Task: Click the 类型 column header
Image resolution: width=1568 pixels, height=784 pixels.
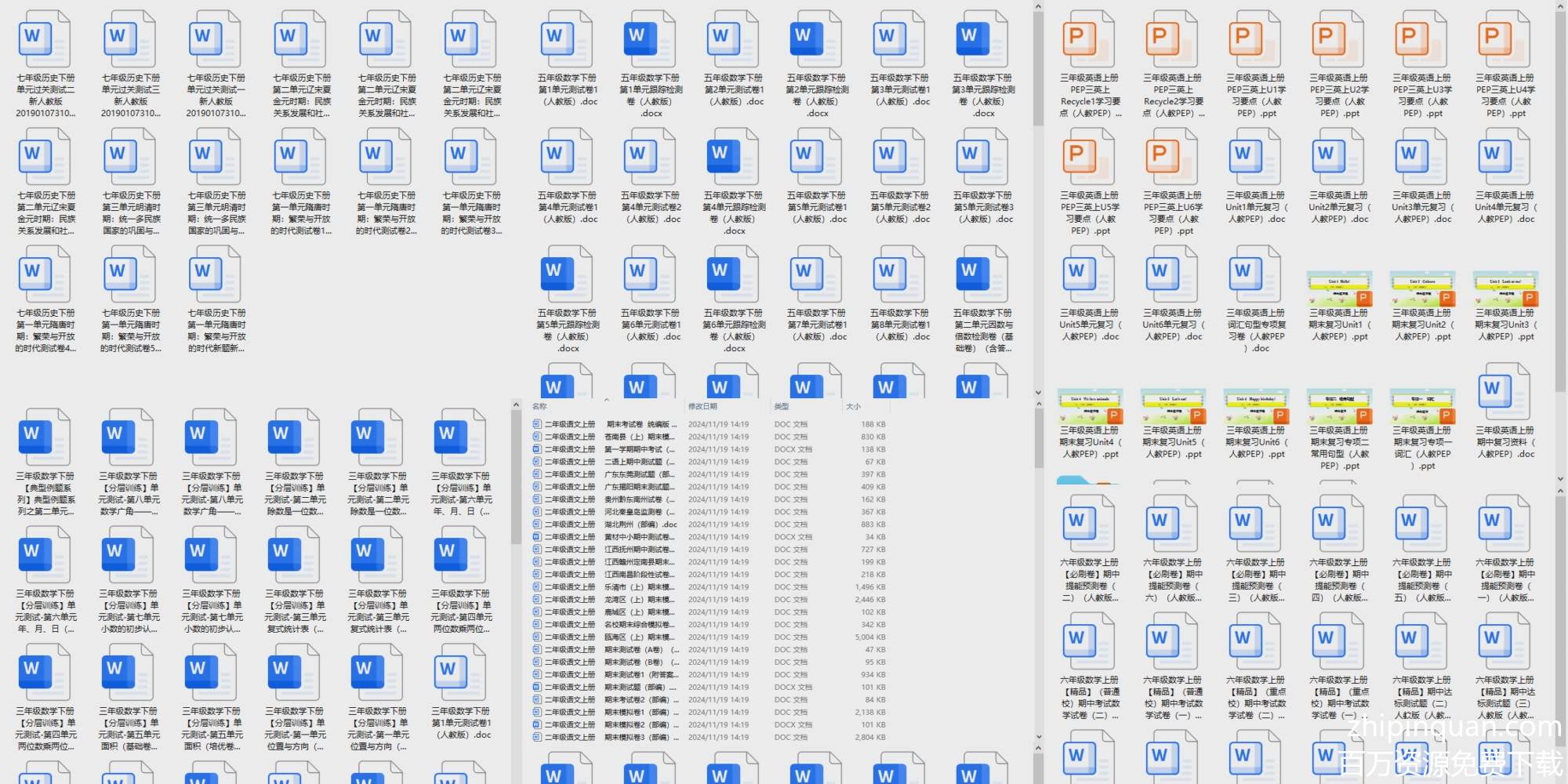Action: tap(782, 406)
